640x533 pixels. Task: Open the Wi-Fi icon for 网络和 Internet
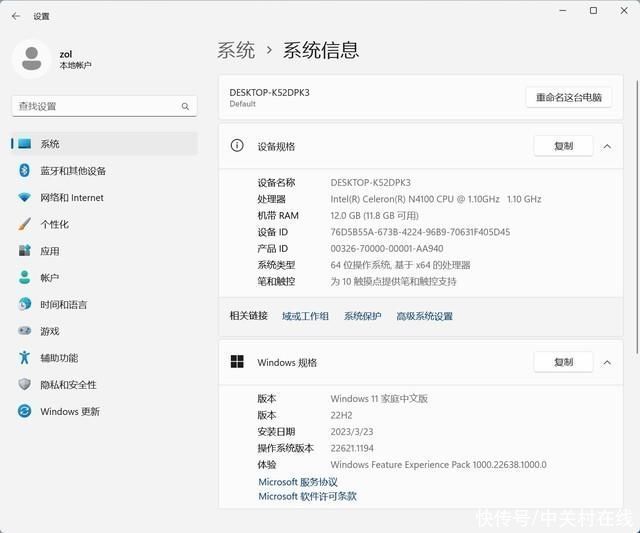24,198
